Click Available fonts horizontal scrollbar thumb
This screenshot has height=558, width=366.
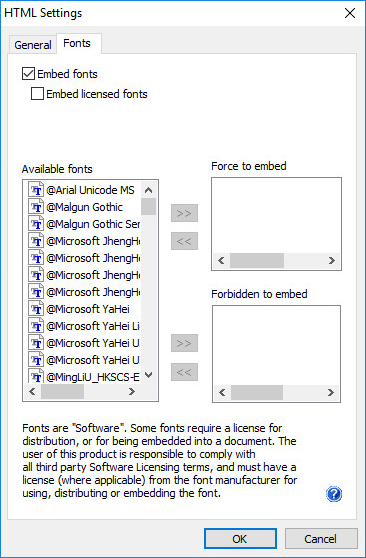(x=62, y=391)
